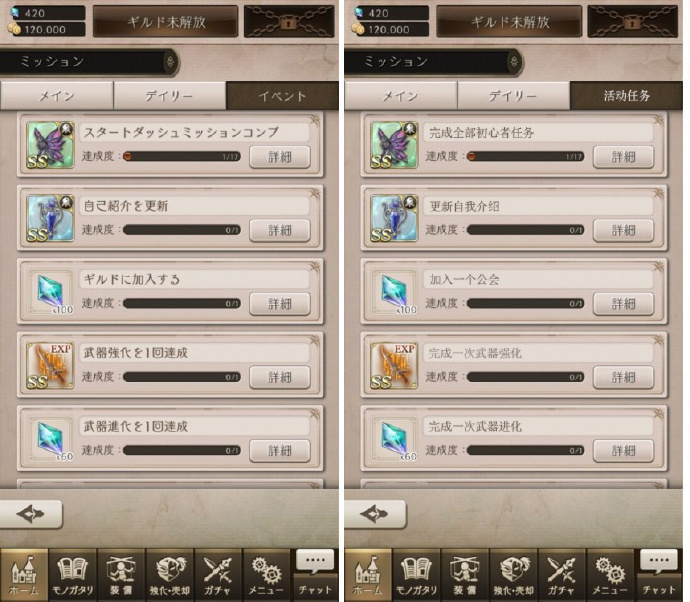Click progress bar of 武器強化を1回達成
The image size is (690, 602).
(x=182, y=377)
